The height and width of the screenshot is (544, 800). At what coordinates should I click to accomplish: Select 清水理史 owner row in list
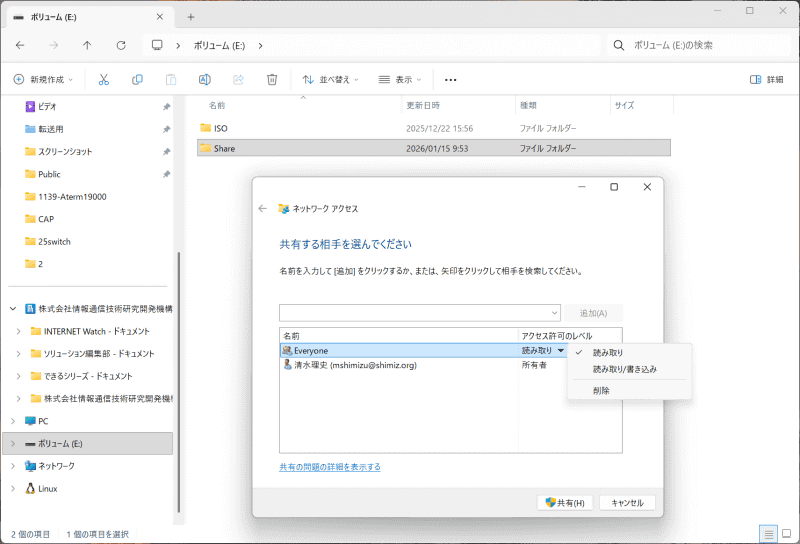(399, 365)
